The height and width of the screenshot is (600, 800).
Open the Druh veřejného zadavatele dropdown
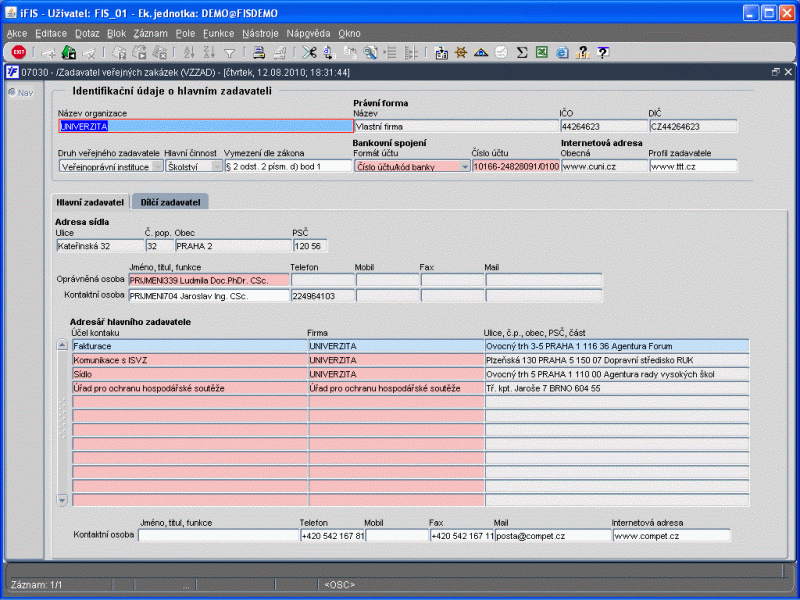pos(158,166)
